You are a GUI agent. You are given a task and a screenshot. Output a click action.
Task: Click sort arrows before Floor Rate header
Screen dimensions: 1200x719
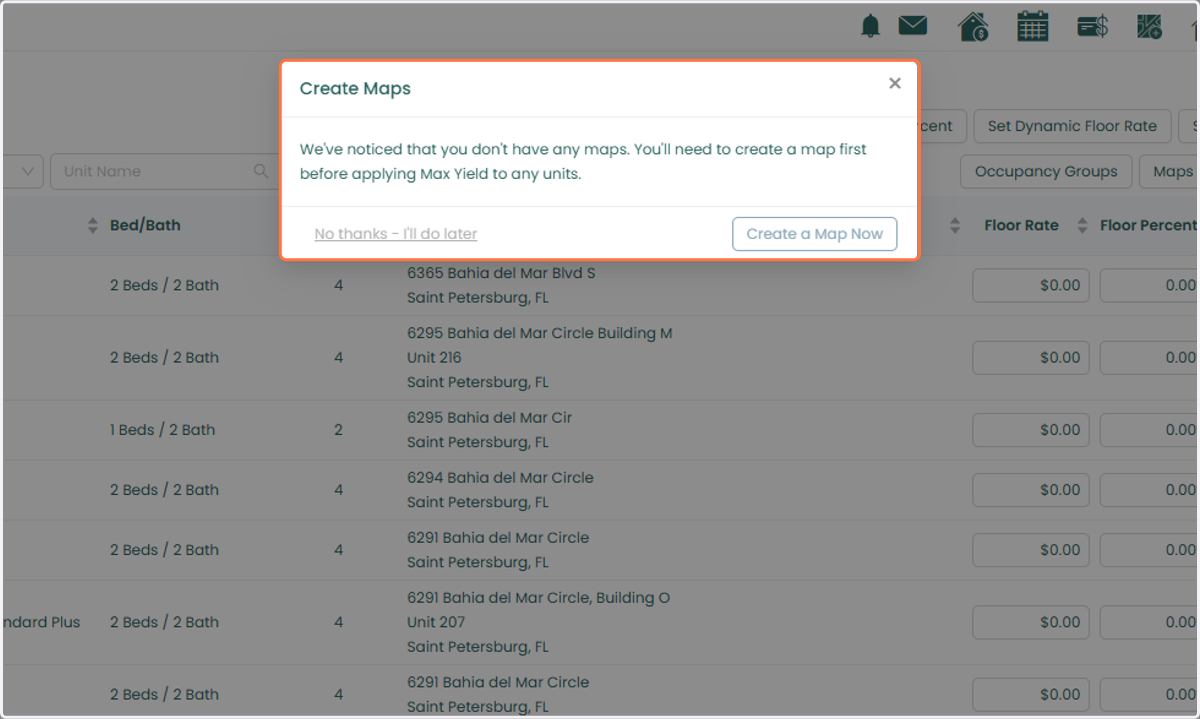[x=955, y=225]
